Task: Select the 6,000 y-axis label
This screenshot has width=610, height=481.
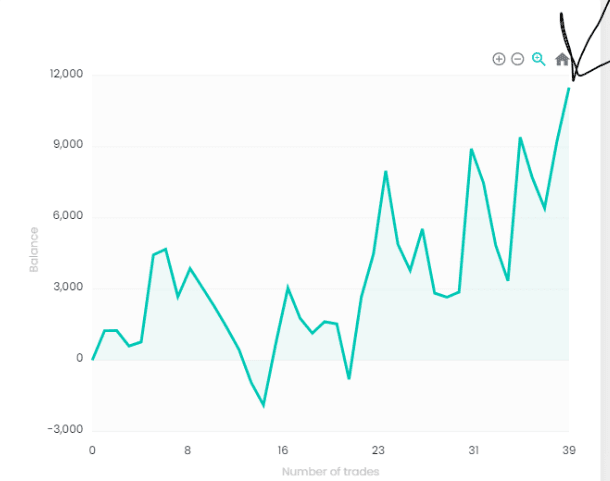Action: point(68,216)
